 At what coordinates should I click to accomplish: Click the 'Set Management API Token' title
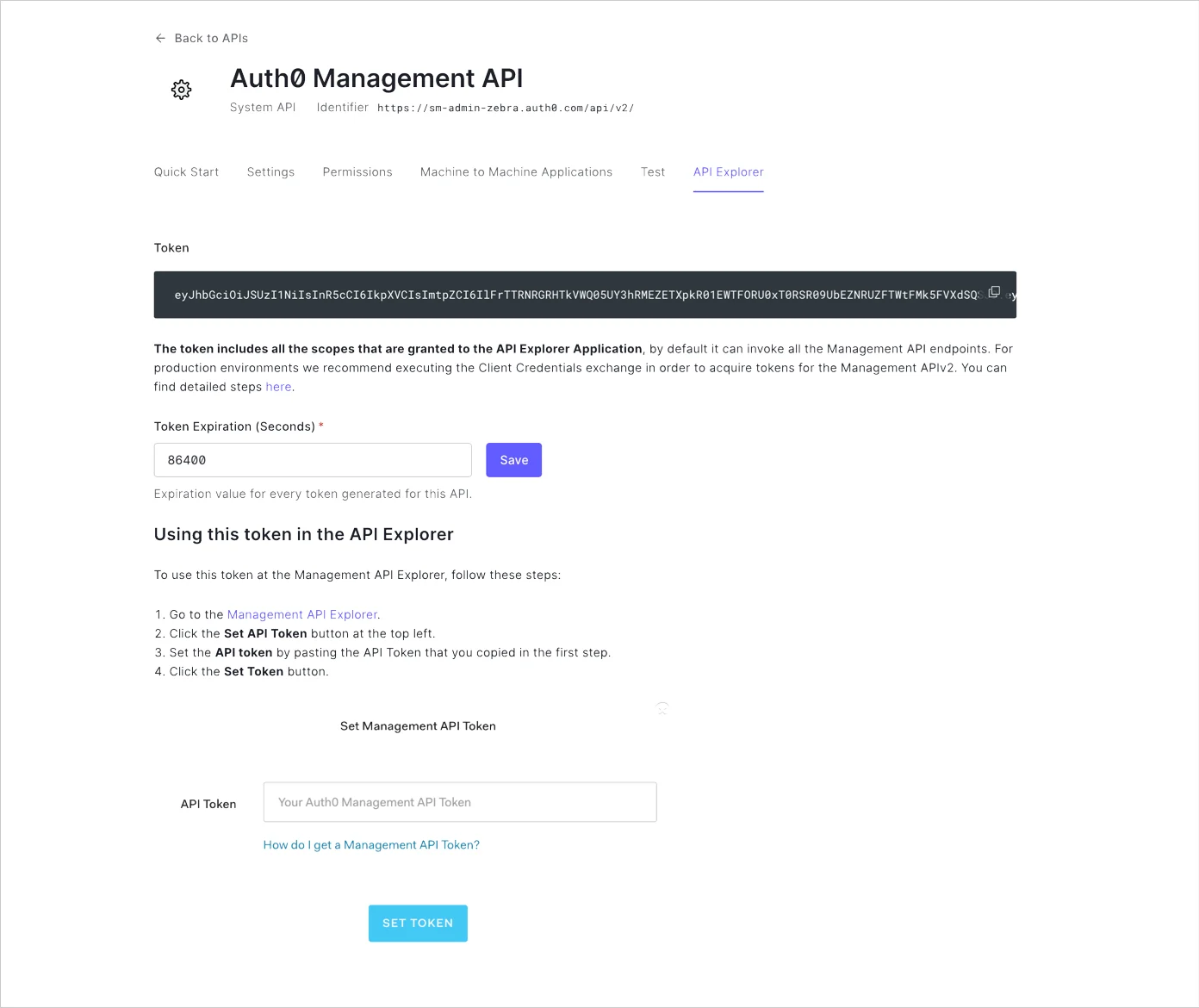[418, 726]
